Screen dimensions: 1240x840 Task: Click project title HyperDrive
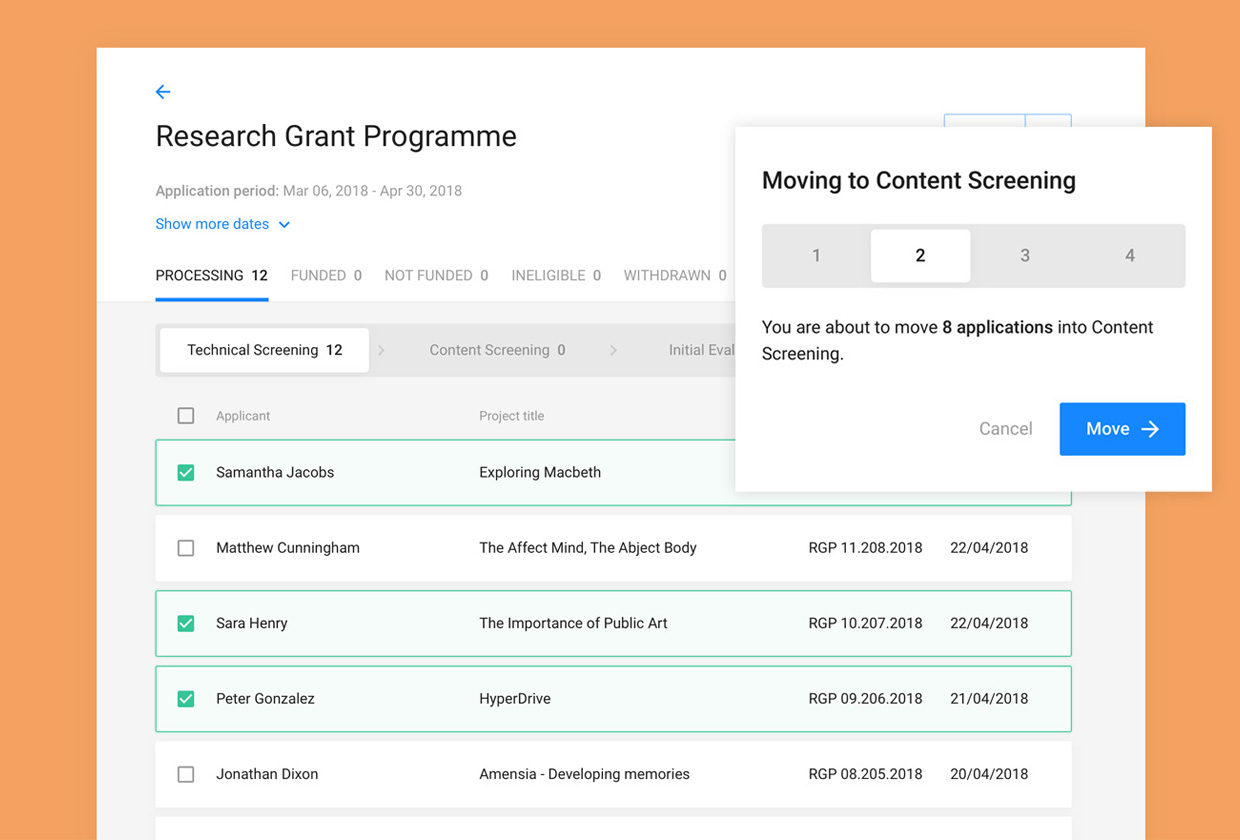tap(515, 699)
